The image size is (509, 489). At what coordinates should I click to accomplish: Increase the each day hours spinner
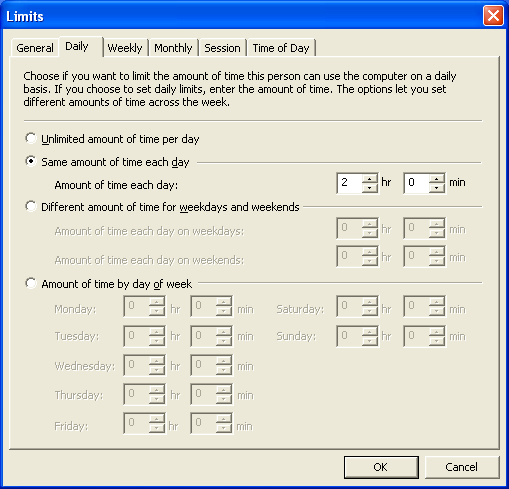370,179
